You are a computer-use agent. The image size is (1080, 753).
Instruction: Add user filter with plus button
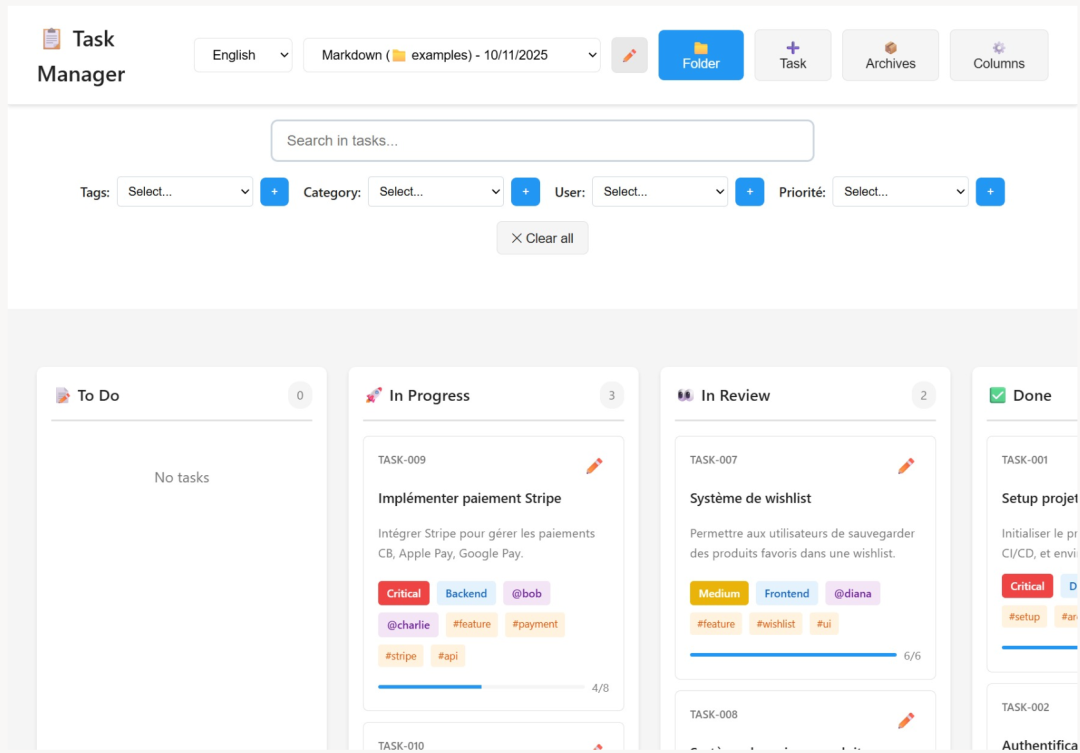point(749,192)
